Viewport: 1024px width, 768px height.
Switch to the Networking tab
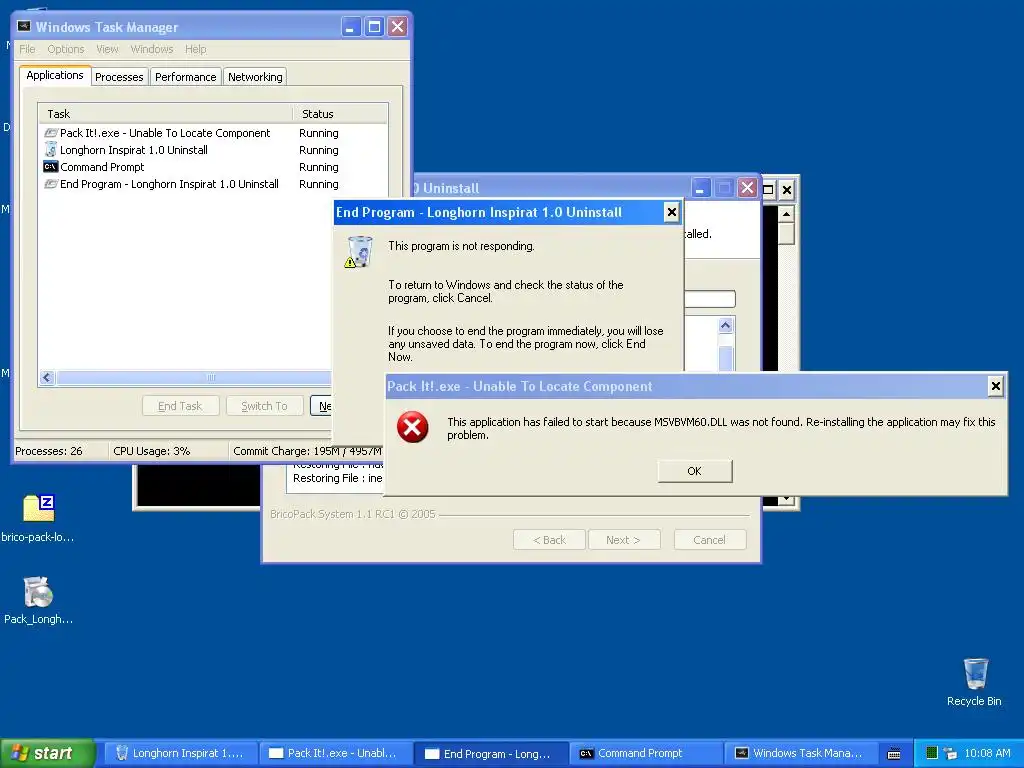point(255,77)
